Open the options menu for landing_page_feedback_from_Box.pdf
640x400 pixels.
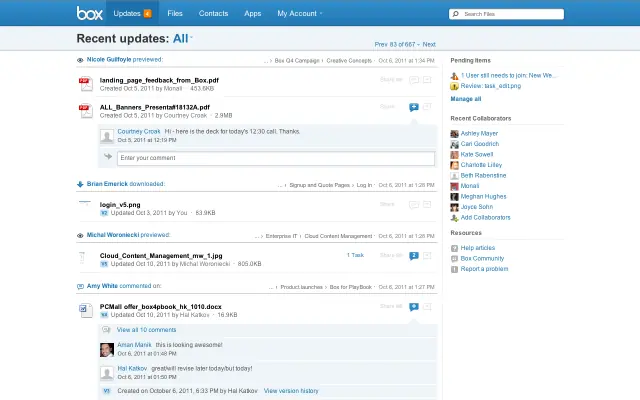pyautogui.click(x=427, y=80)
